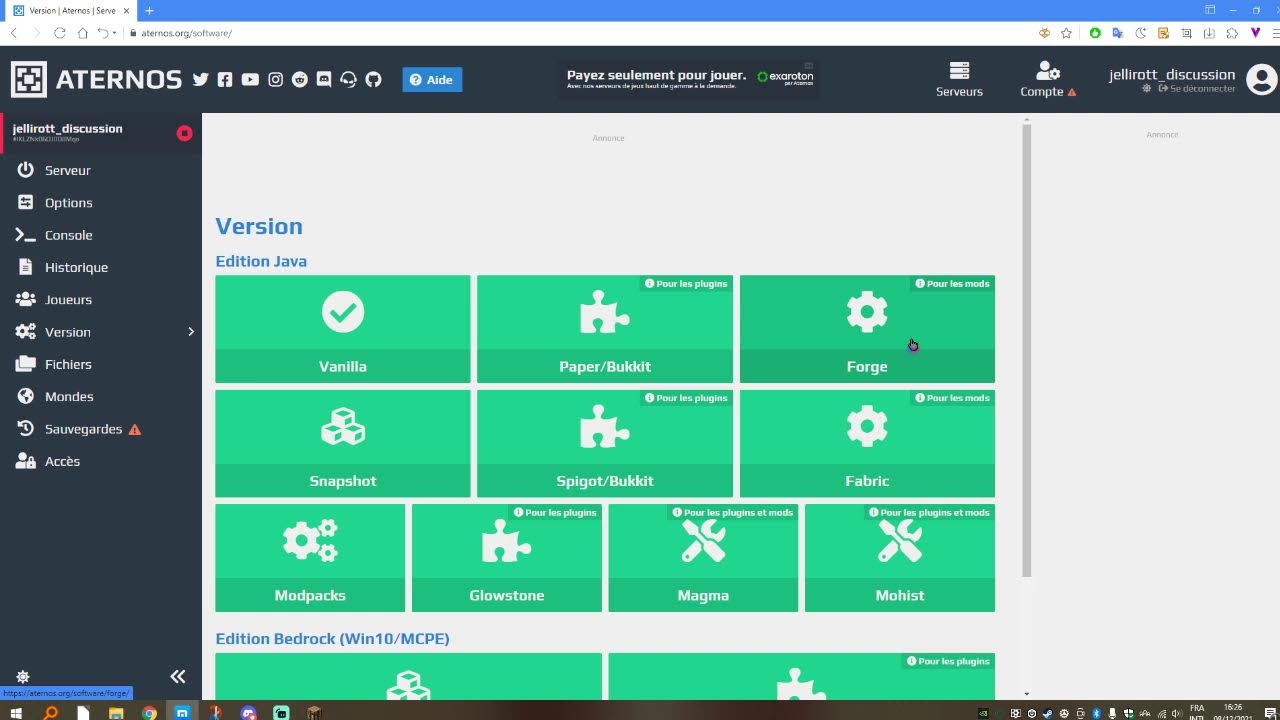Open browser extensions puzzle icon
This screenshot has height=720, width=1280.
pos(1232,33)
